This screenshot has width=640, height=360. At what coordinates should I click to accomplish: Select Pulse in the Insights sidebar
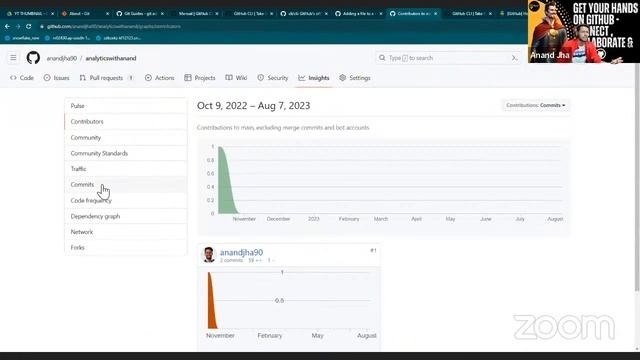(126, 106)
